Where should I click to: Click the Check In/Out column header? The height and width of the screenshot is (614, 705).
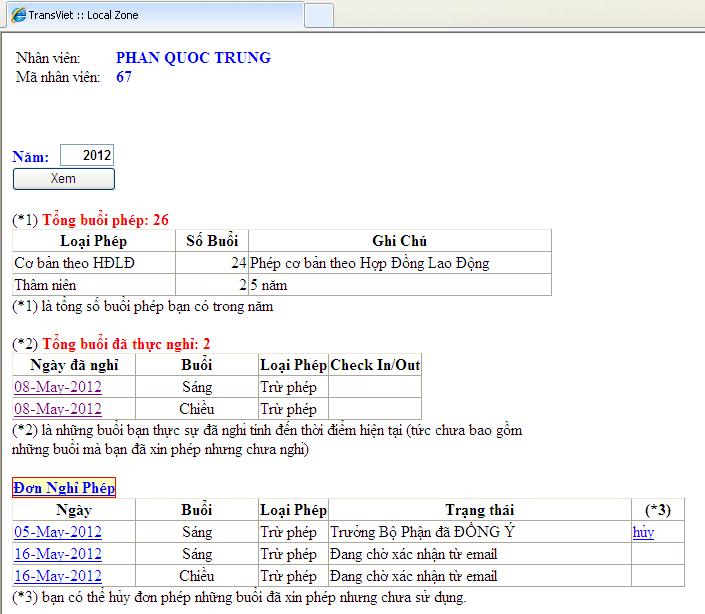375,365
